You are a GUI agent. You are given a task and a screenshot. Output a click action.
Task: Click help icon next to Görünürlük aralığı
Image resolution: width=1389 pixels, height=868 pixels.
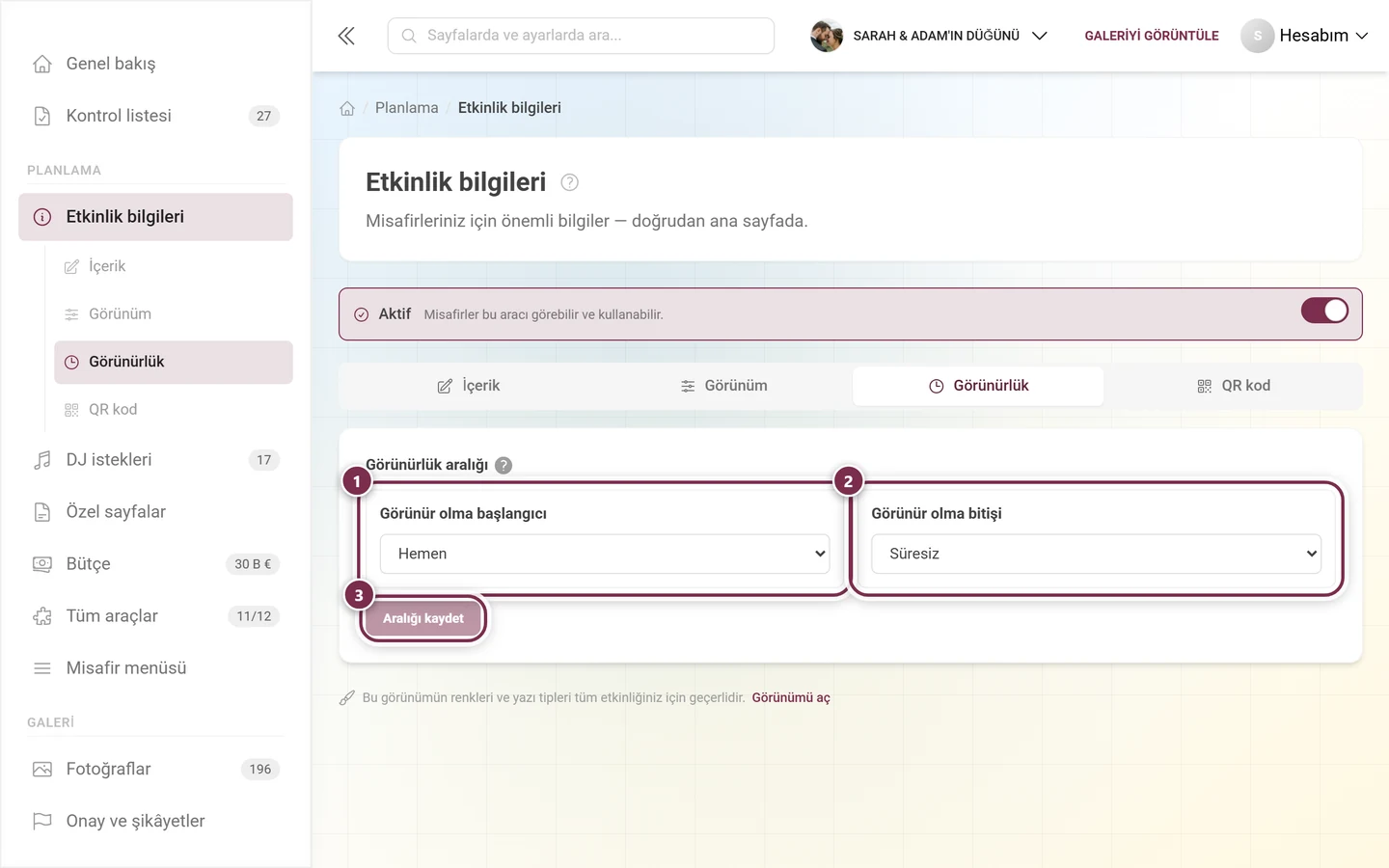point(504,465)
